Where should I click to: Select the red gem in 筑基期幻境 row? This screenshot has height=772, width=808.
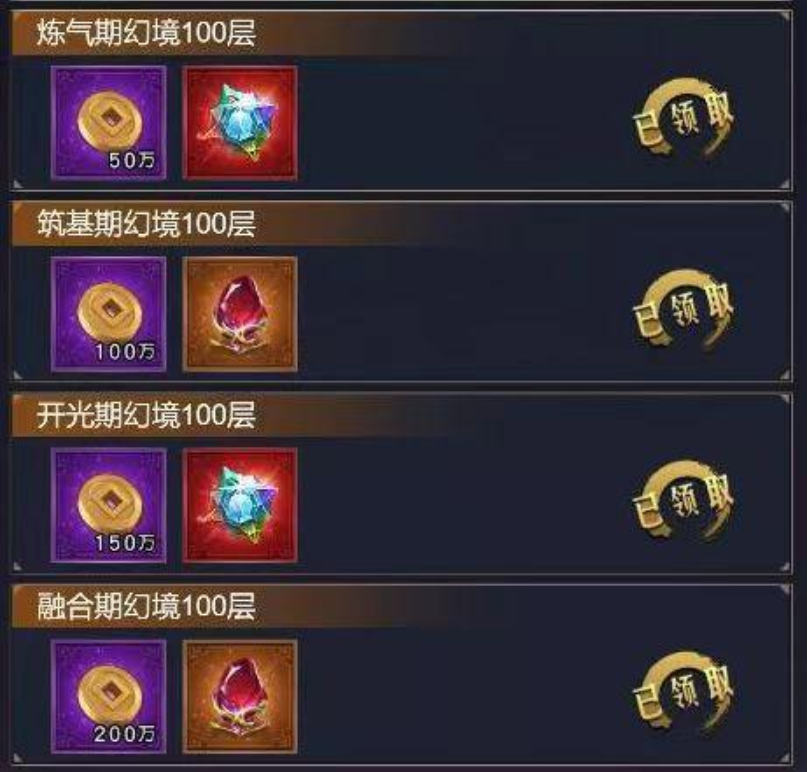click(240, 314)
